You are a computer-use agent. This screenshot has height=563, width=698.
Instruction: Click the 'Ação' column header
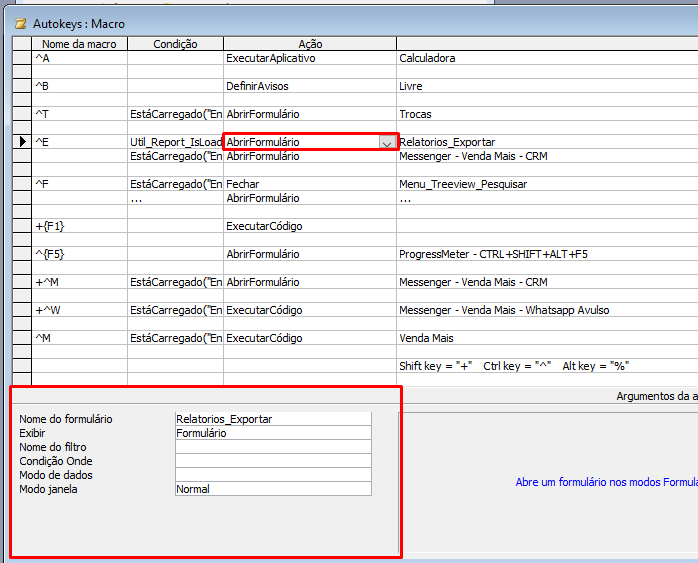[310, 44]
